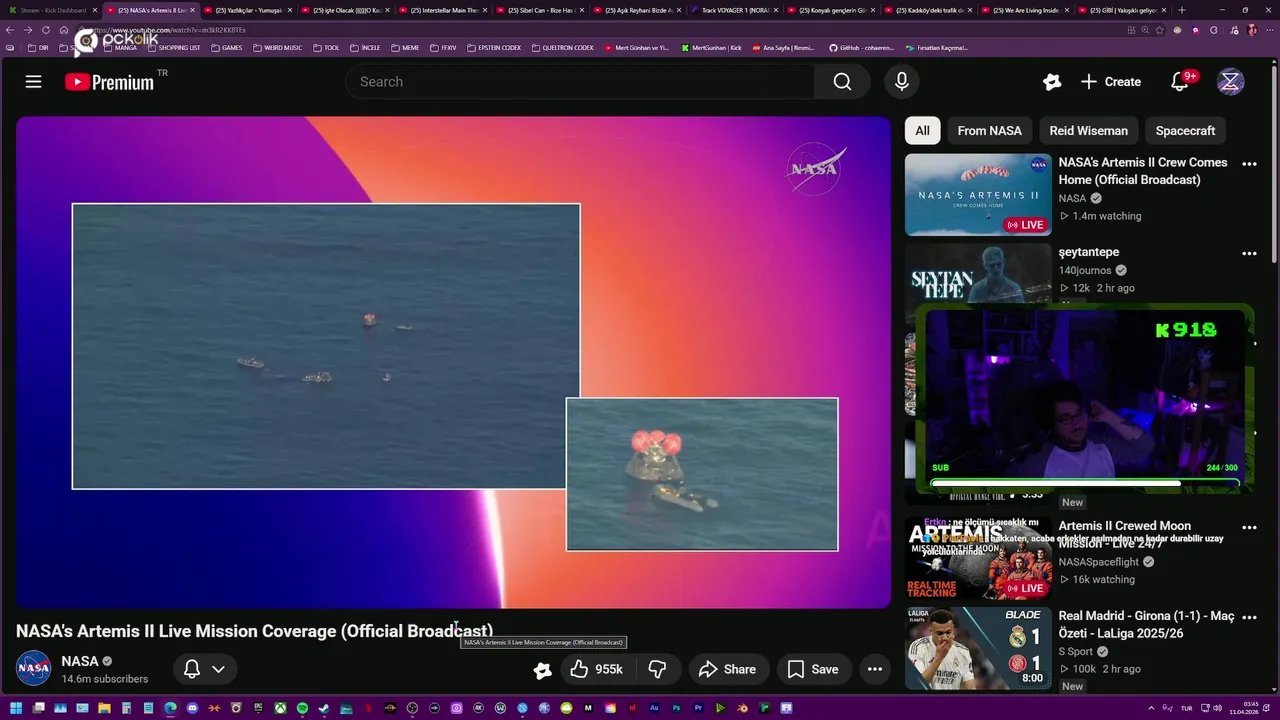The height and width of the screenshot is (720, 1280).
Task: Open the MertGunhan | Kick bookmark
Action: (x=712, y=48)
